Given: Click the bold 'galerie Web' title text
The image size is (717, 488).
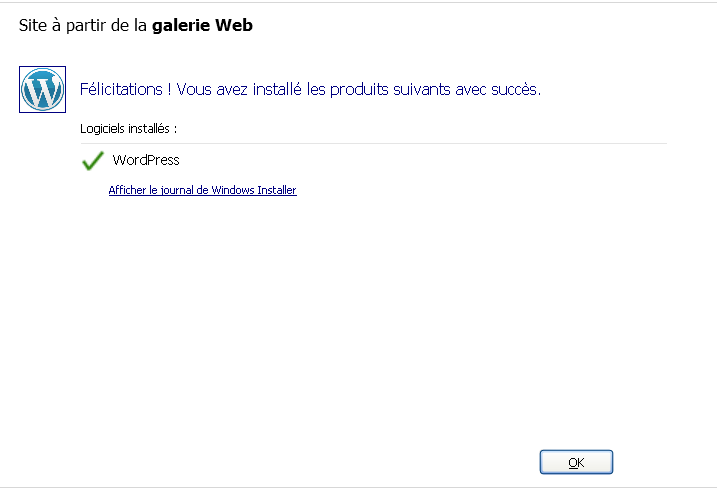Looking at the screenshot, I should coord(202,26).
